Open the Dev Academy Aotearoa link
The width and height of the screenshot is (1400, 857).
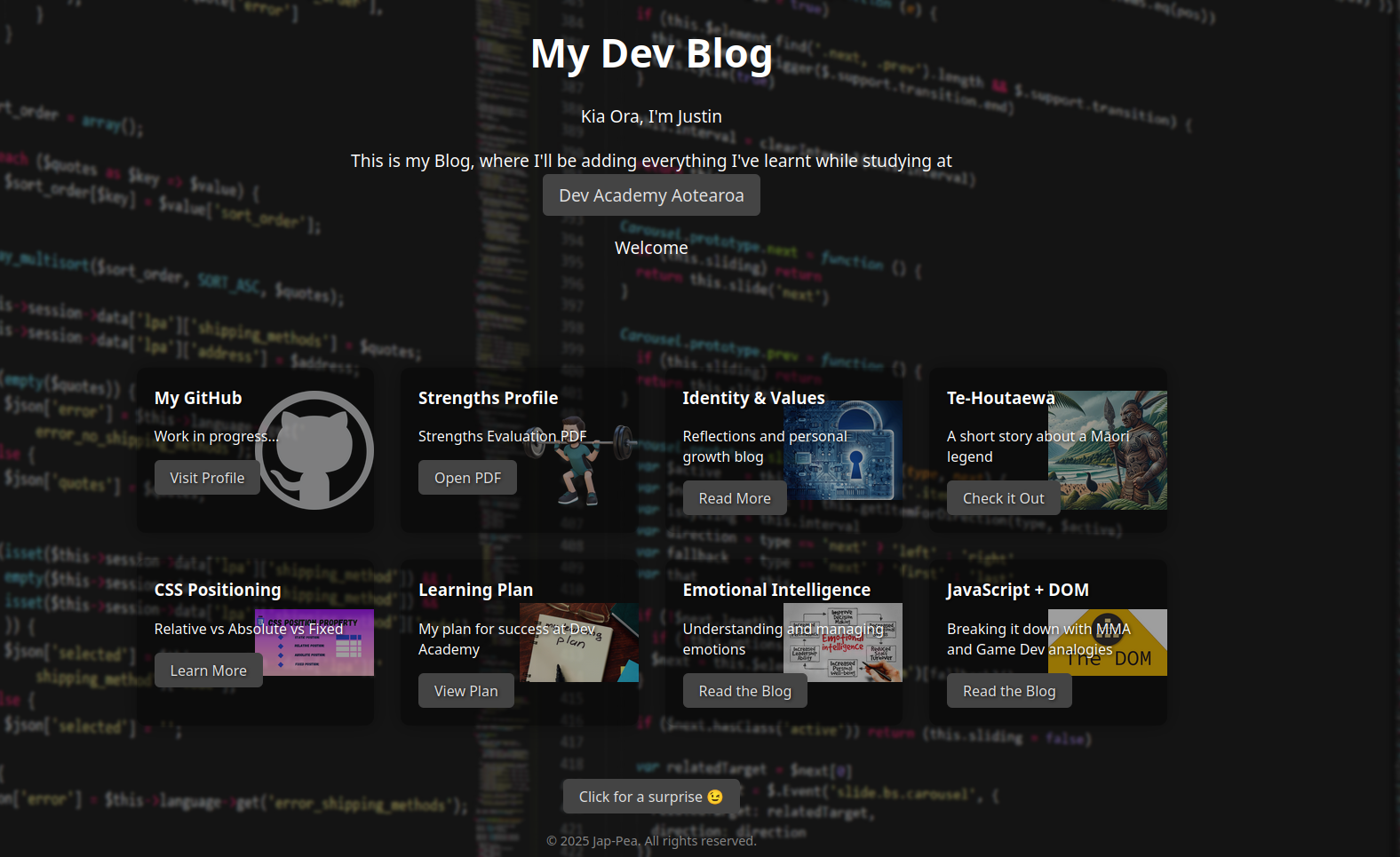click(x=651, y=195)
